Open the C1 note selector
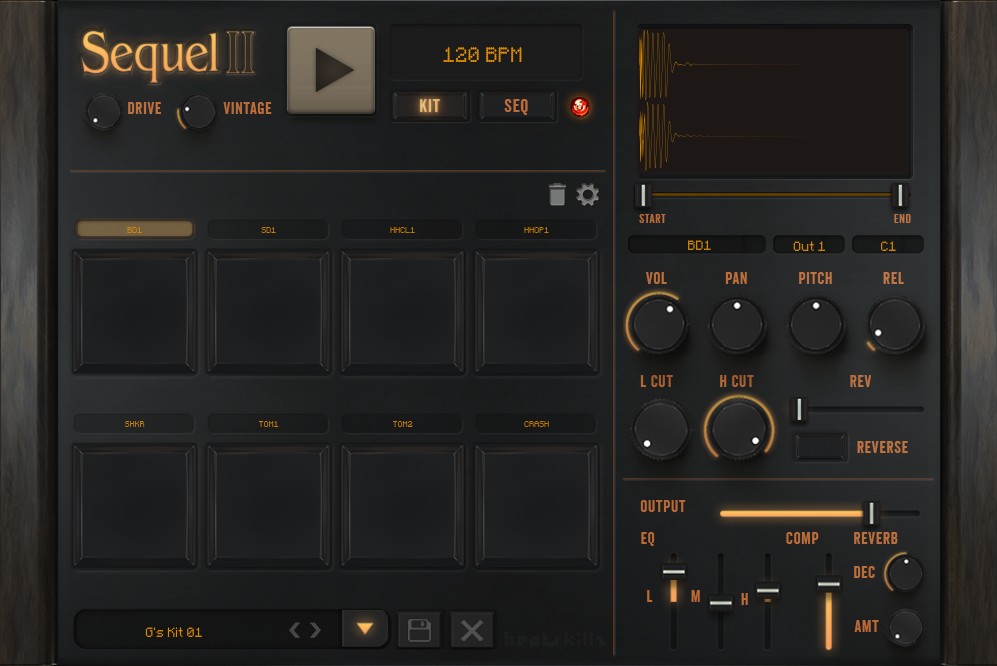 coord(888,245)
